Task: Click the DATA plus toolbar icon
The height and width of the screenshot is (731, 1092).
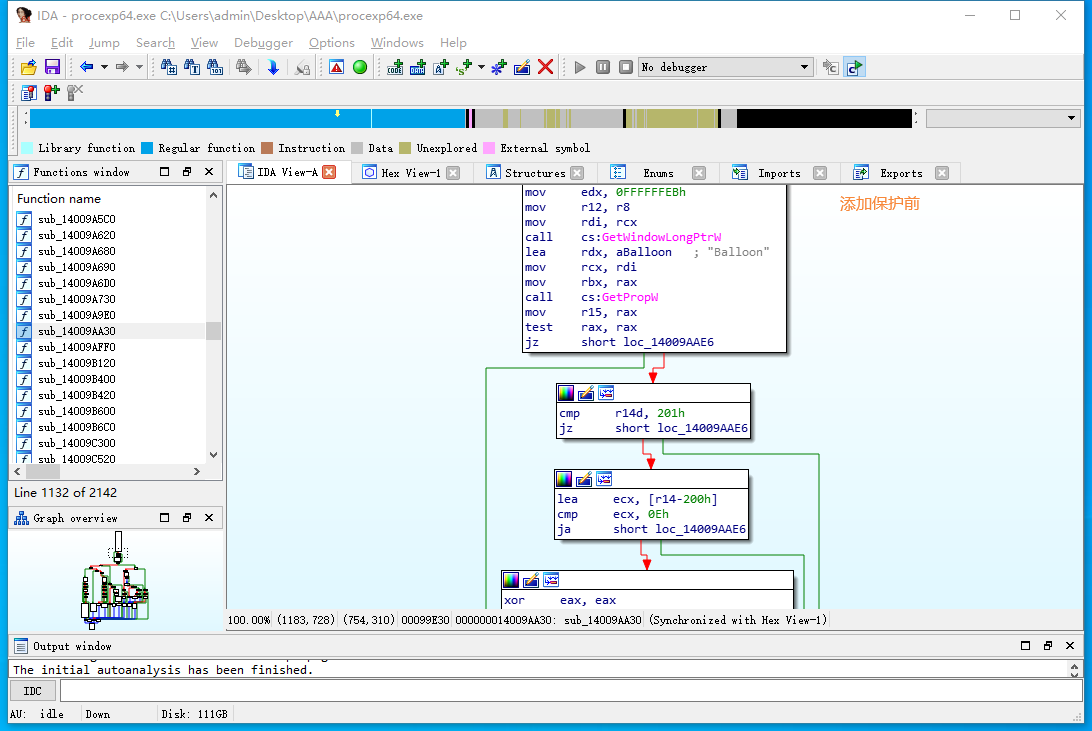Action: [x=418, y=68]
